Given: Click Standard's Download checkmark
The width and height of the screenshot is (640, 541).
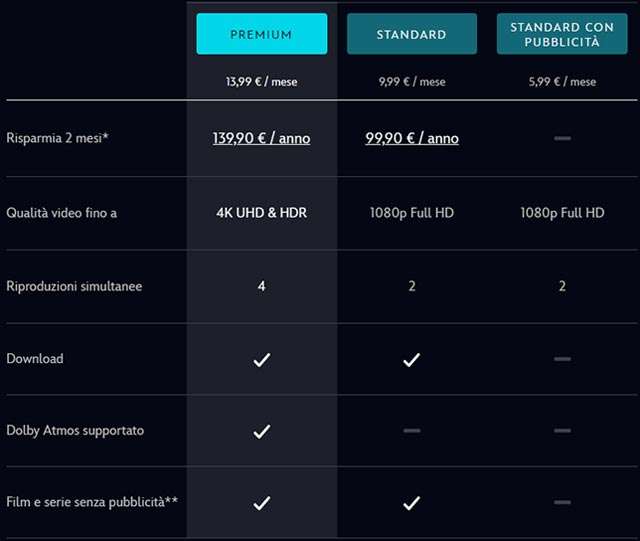Looking at the screenshot, I should [x=411, y=359].
